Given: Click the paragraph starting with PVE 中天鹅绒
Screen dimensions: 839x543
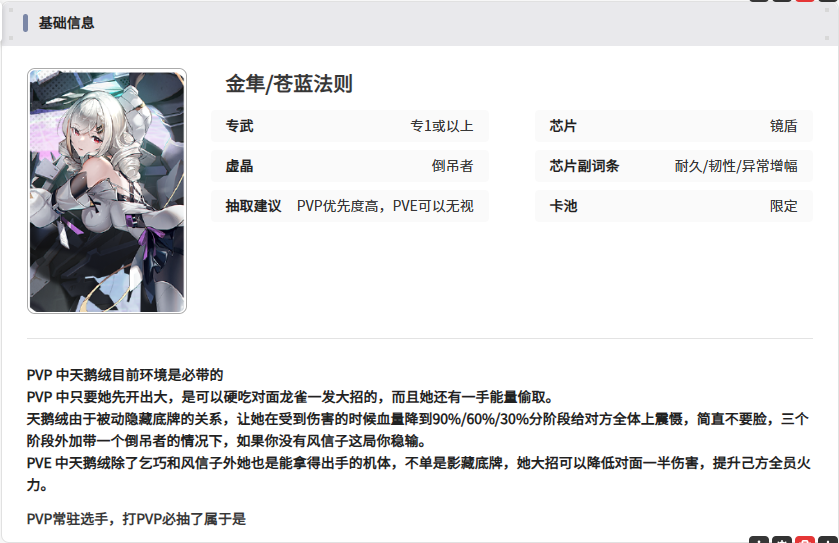Looking at the screenshot, I should click(419, 474).
